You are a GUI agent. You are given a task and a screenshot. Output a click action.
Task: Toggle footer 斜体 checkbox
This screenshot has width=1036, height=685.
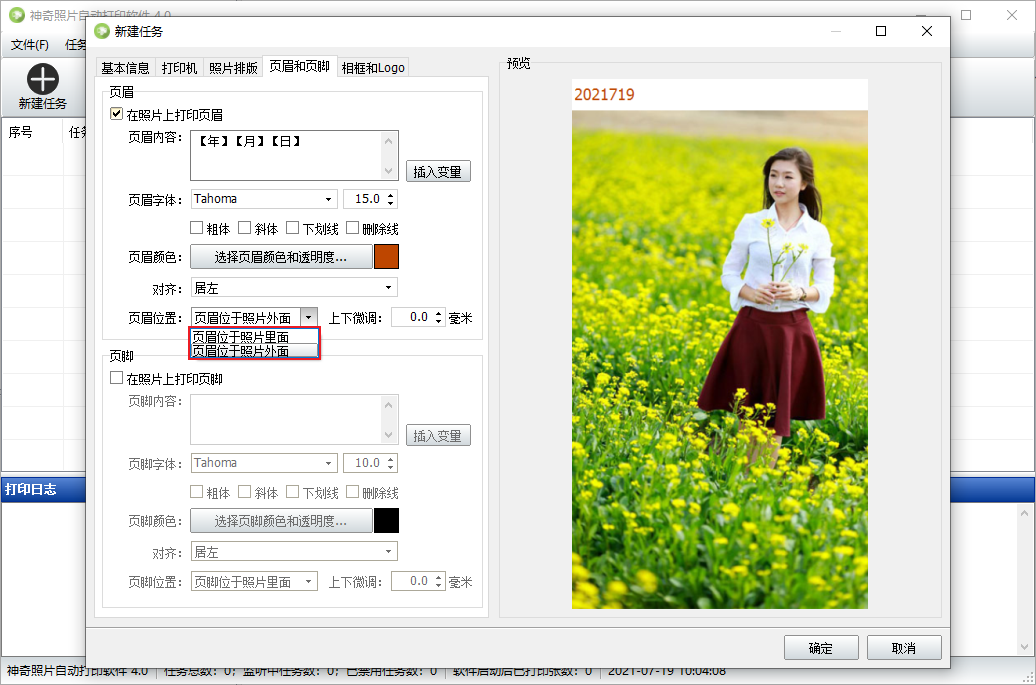click(x=244, y=492)
